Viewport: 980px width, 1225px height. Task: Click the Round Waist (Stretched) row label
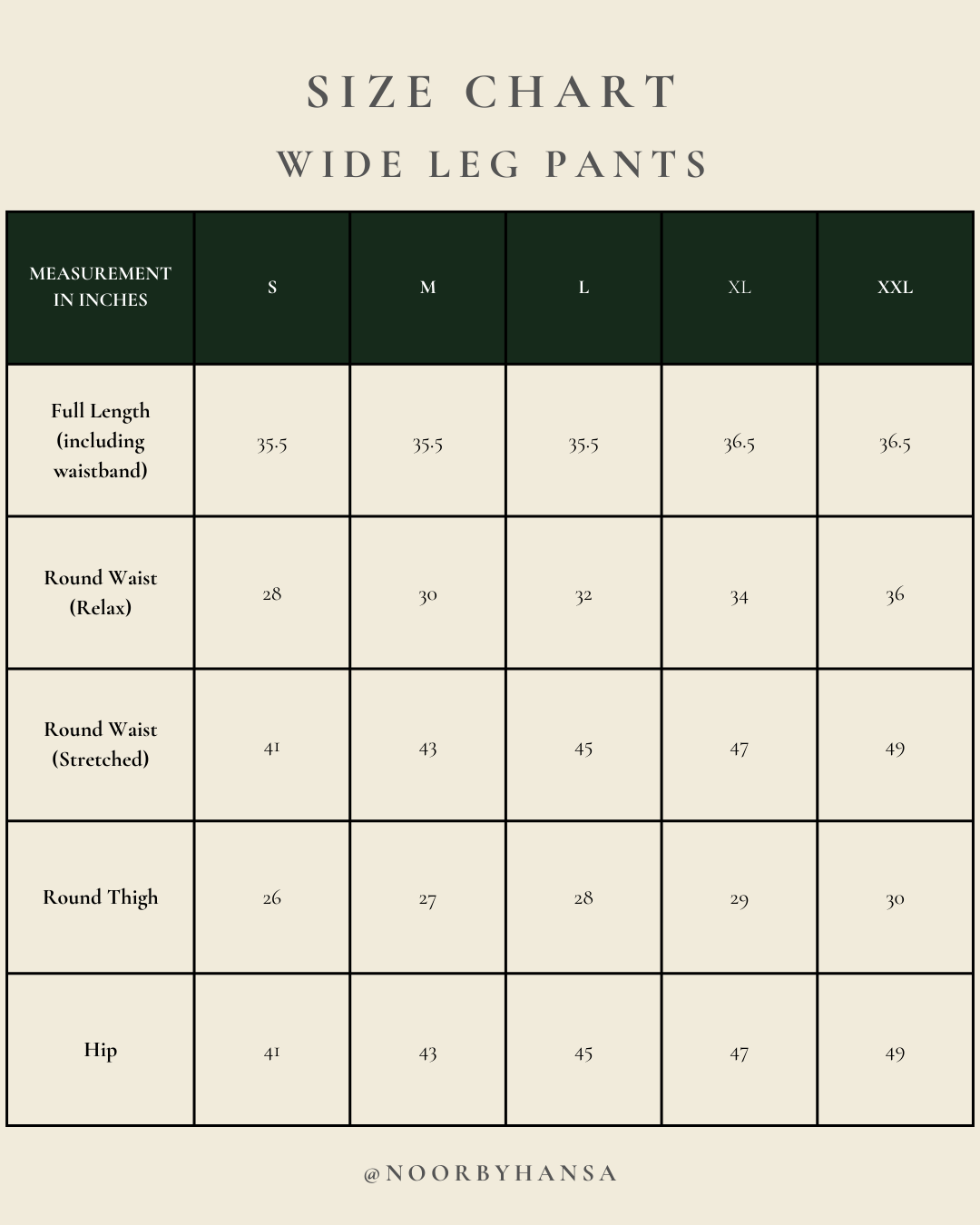[x=101, y=744]
